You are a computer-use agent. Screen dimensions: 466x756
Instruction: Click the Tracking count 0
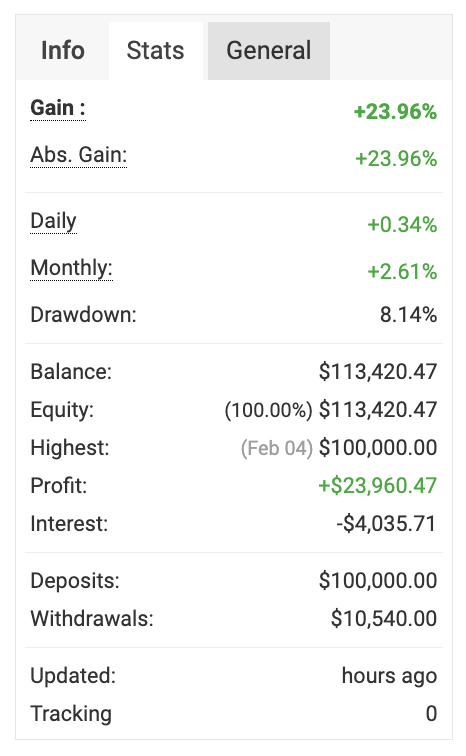pyautogui.click(x=431, y=714)
